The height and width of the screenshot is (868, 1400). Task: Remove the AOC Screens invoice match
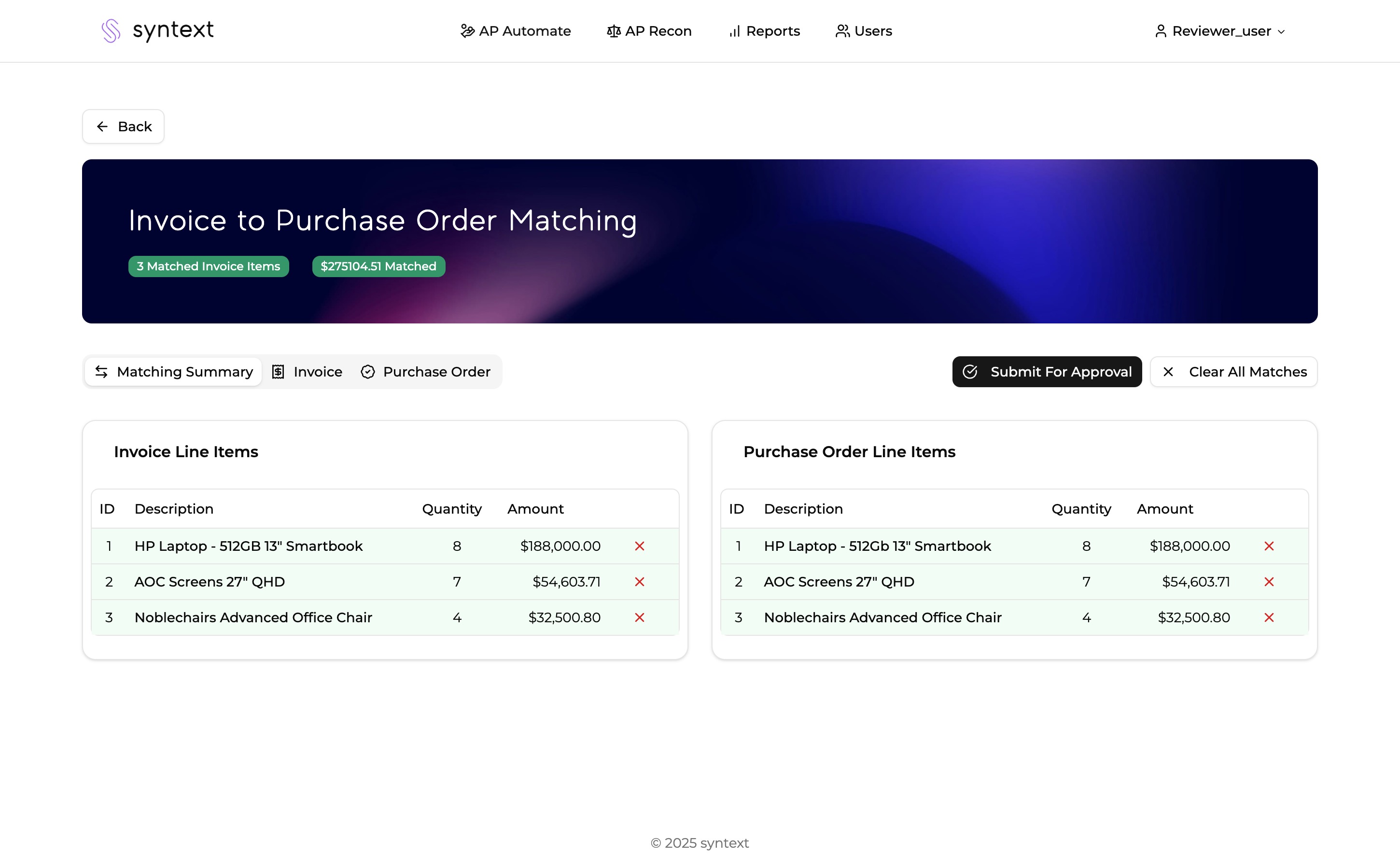coord(640,582)
